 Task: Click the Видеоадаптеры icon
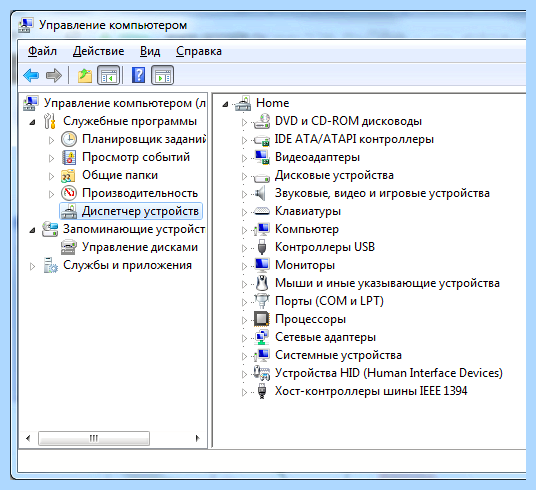click(262, 157)
